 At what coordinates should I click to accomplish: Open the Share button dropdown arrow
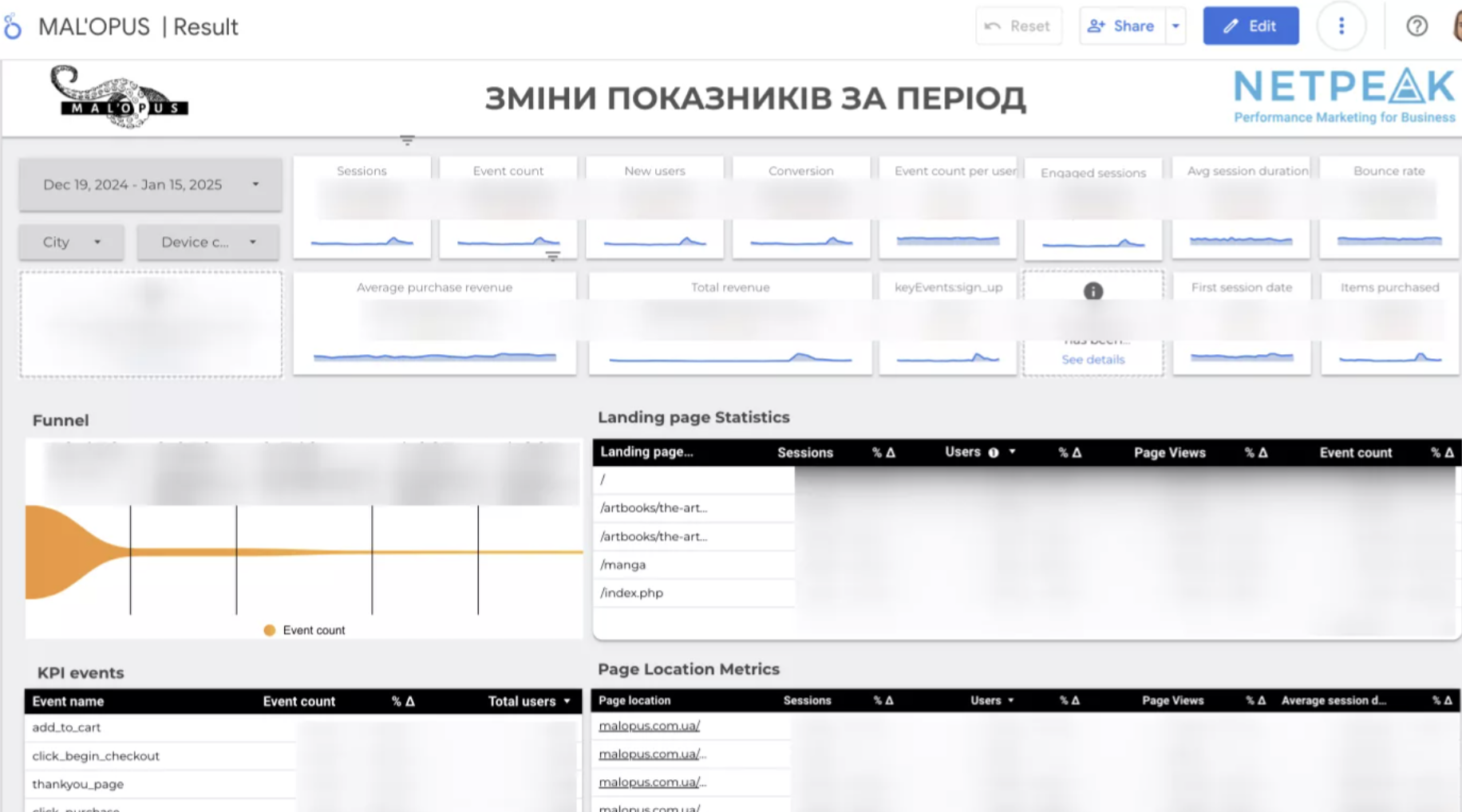tap(1176, 26)
